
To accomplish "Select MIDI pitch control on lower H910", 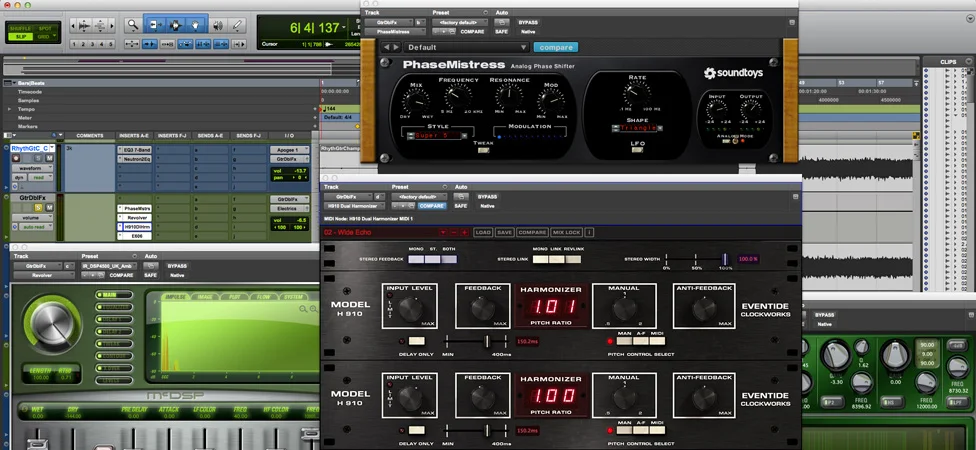I will click(657, 430).
